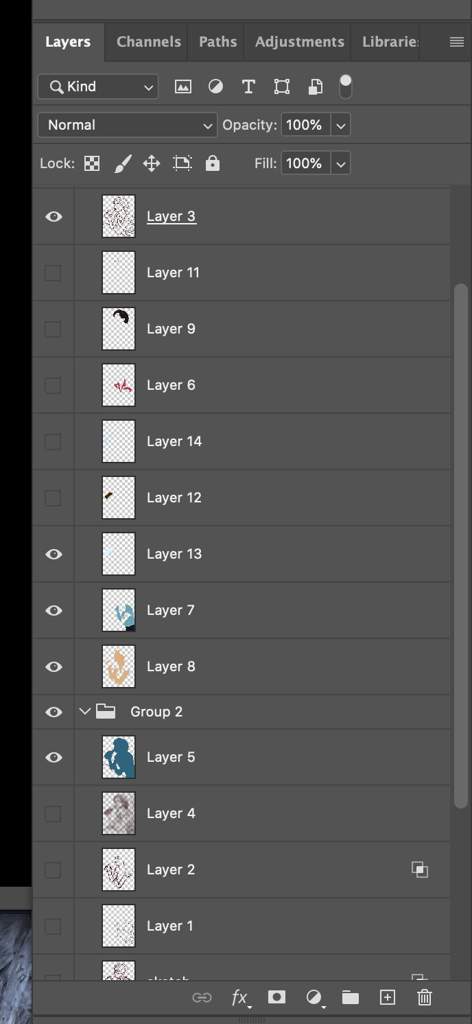Switch to the Channels tab
Viewport: 472px width, 1024px height.
click(148, 42)
